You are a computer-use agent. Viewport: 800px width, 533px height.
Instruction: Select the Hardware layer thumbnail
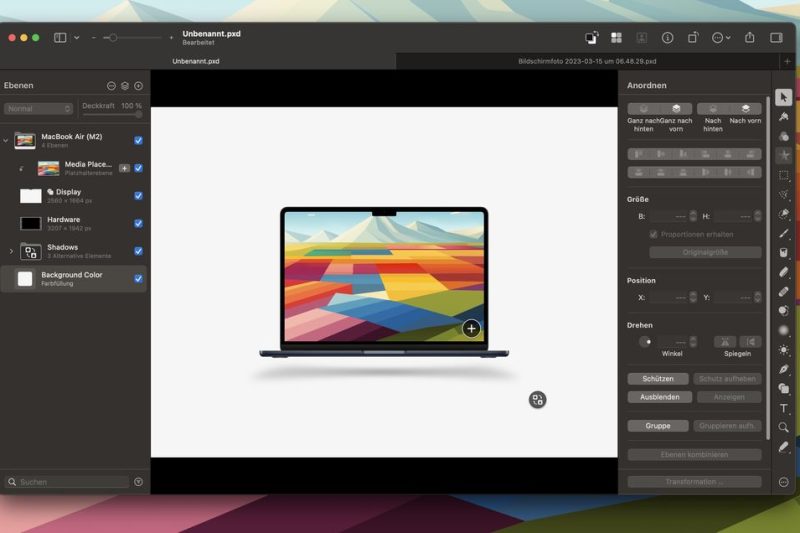tap(31, 223)
